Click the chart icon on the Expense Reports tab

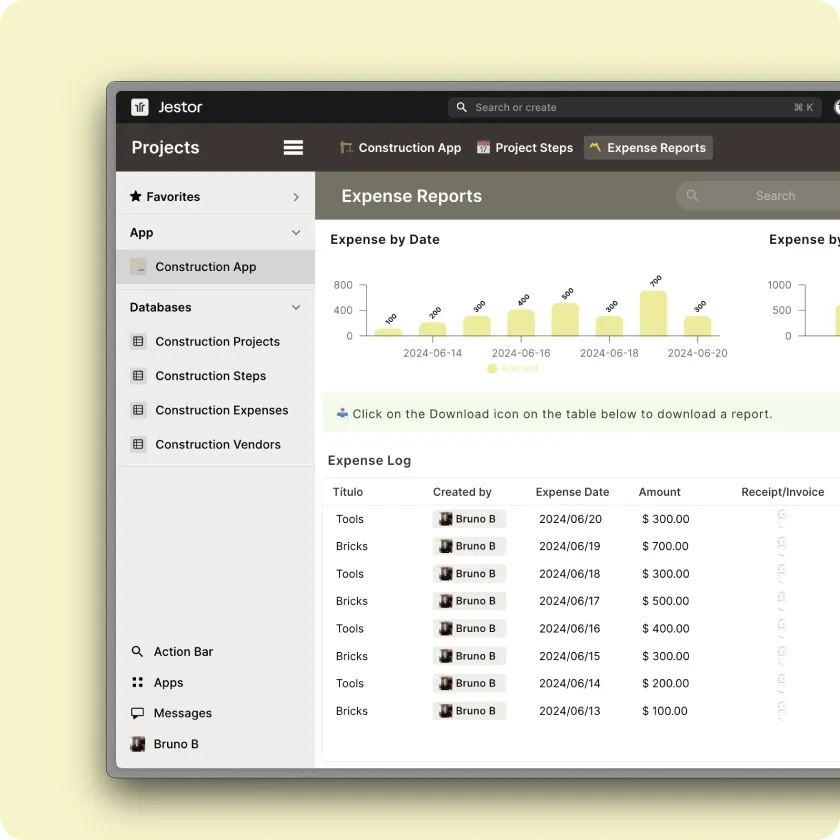point(597,147)
